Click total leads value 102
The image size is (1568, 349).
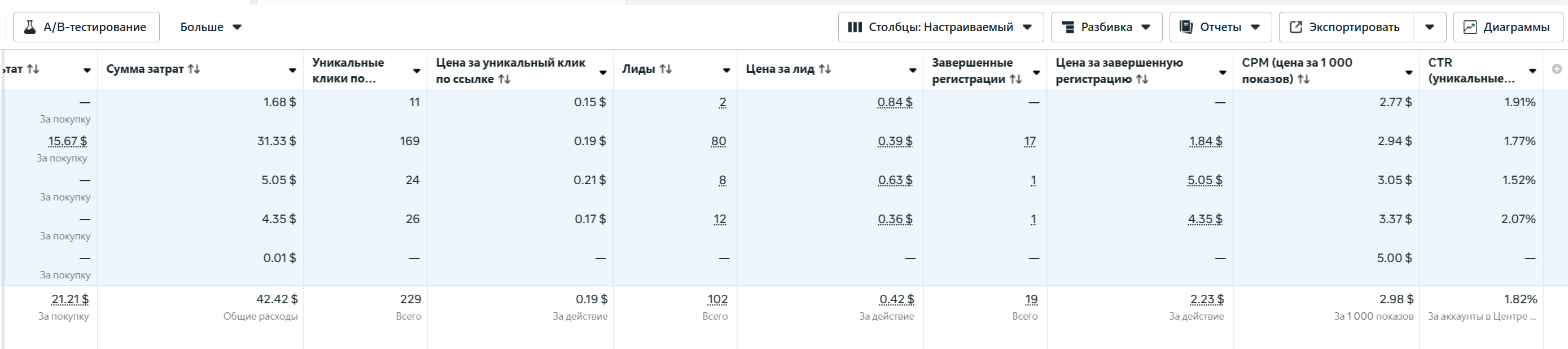(x=717, y=299)
